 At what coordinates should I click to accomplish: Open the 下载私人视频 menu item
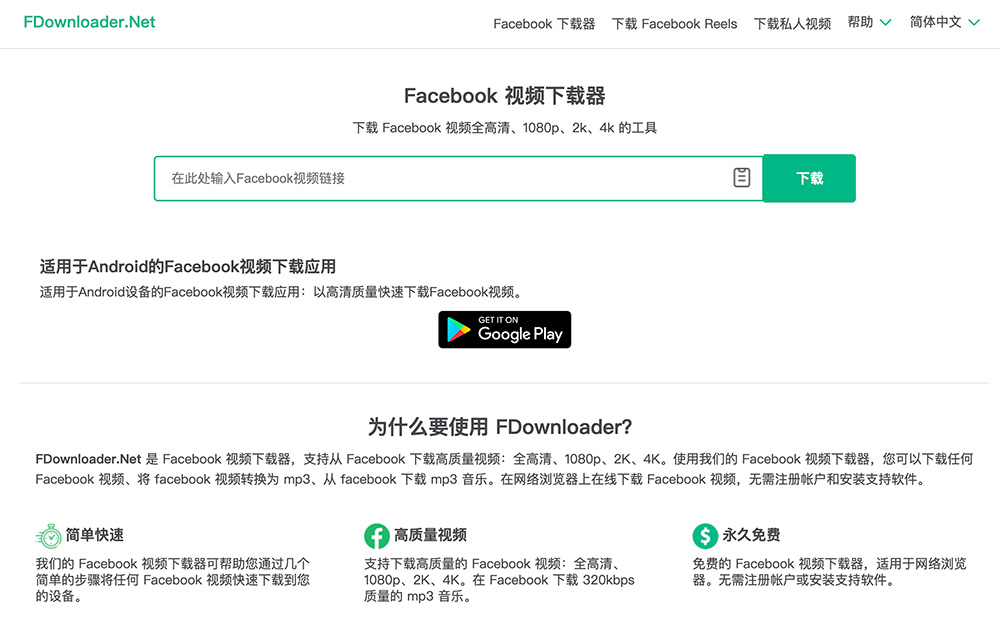click(793, 24)
